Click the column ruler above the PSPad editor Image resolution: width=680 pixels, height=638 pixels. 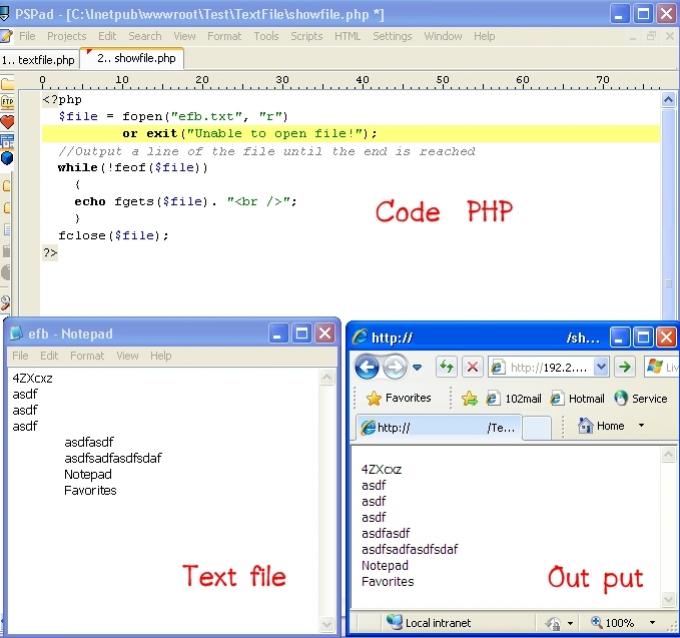point(349,82)
